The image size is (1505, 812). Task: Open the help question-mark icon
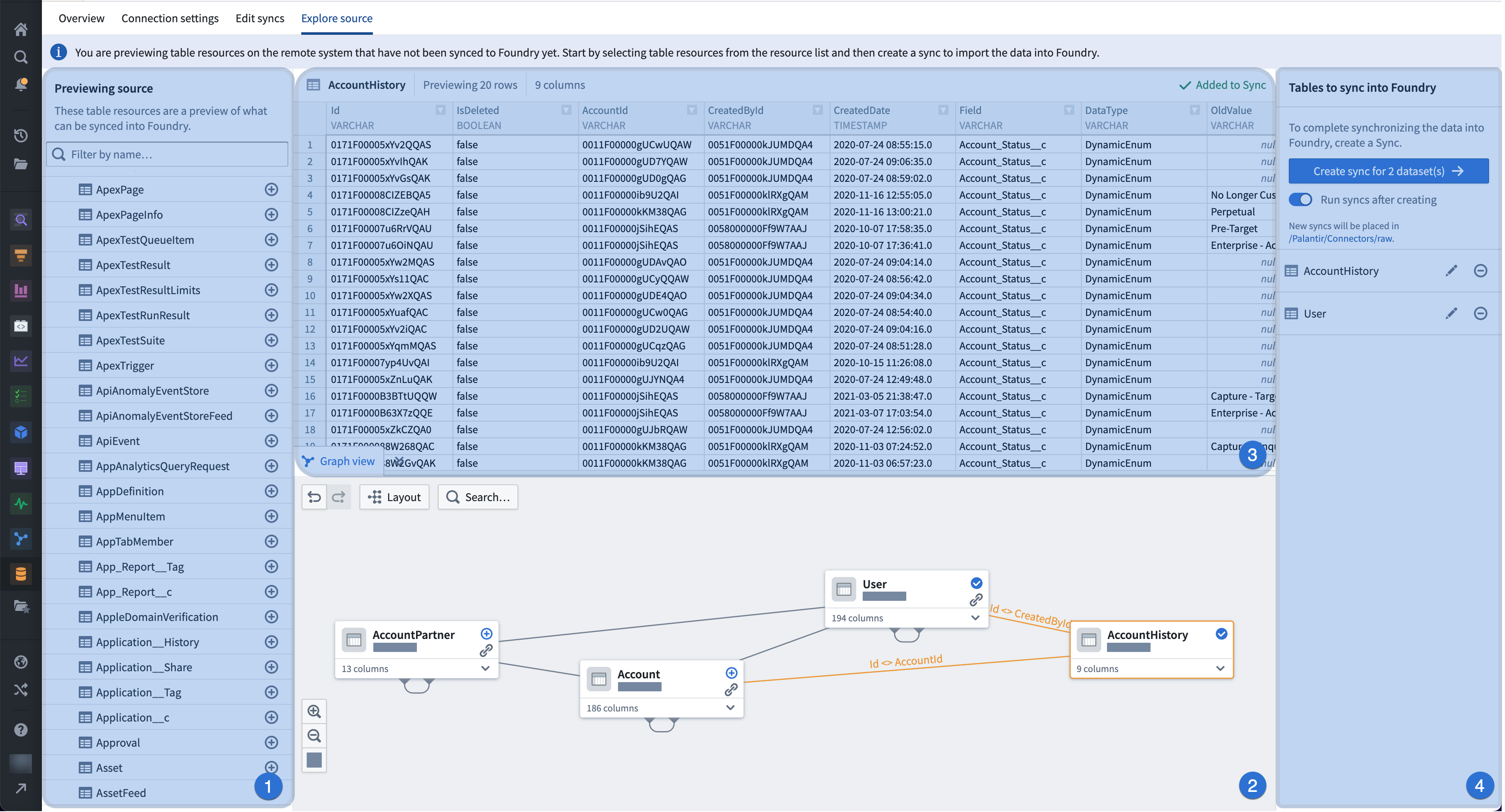pos(21,729)
